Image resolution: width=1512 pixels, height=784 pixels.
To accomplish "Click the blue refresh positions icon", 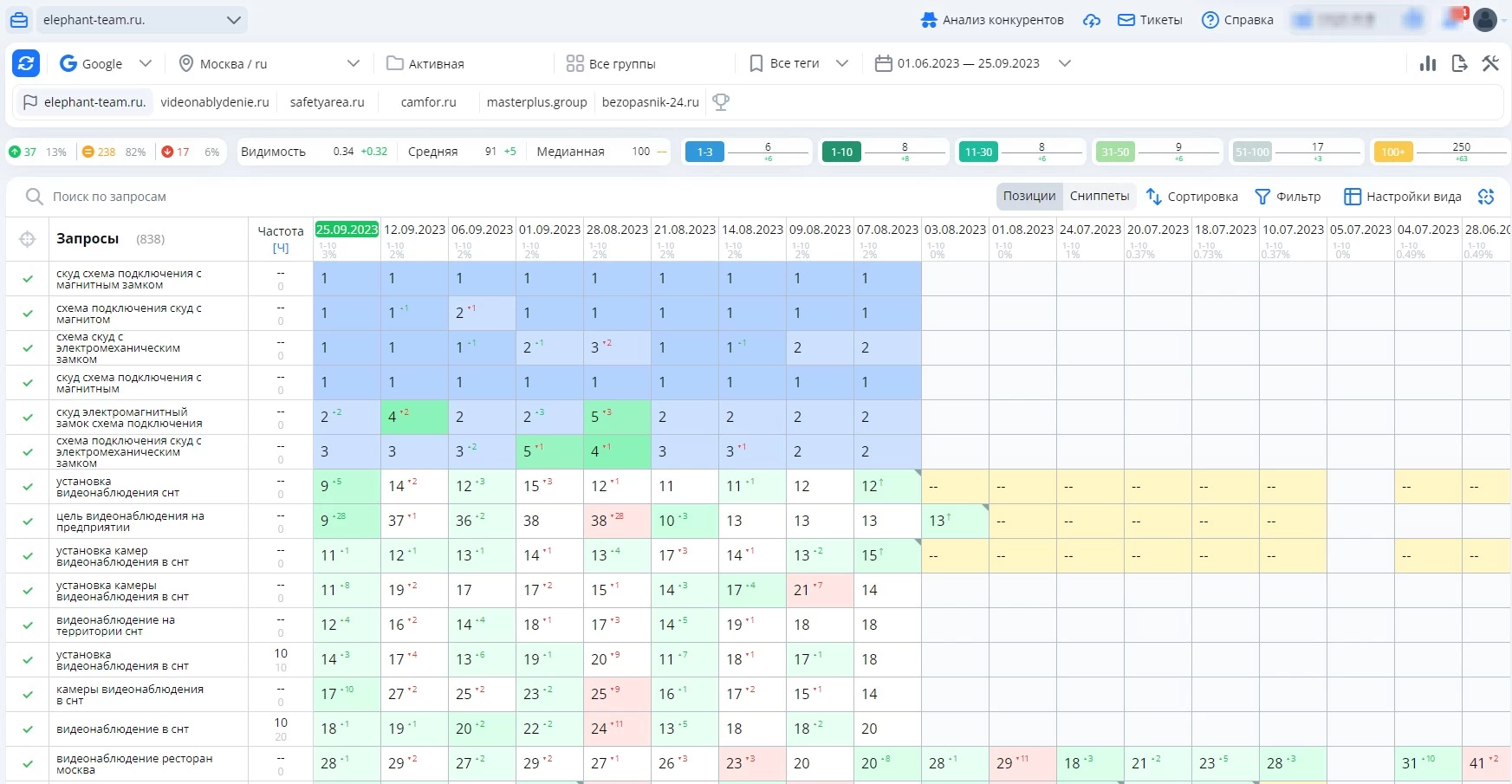I will pyautogui.click(x=26, y=63).
